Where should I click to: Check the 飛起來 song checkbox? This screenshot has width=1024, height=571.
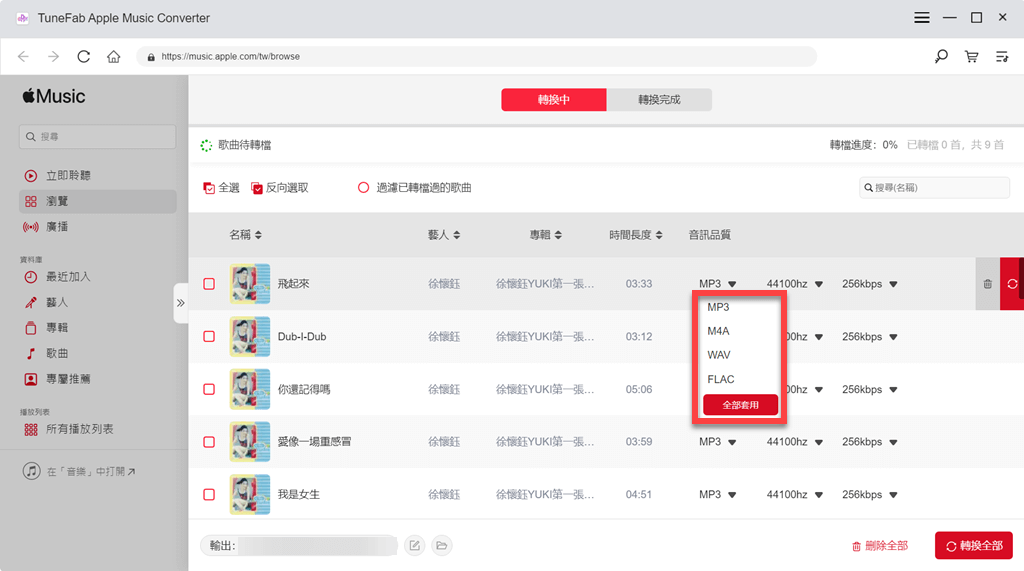pos(209,284)
